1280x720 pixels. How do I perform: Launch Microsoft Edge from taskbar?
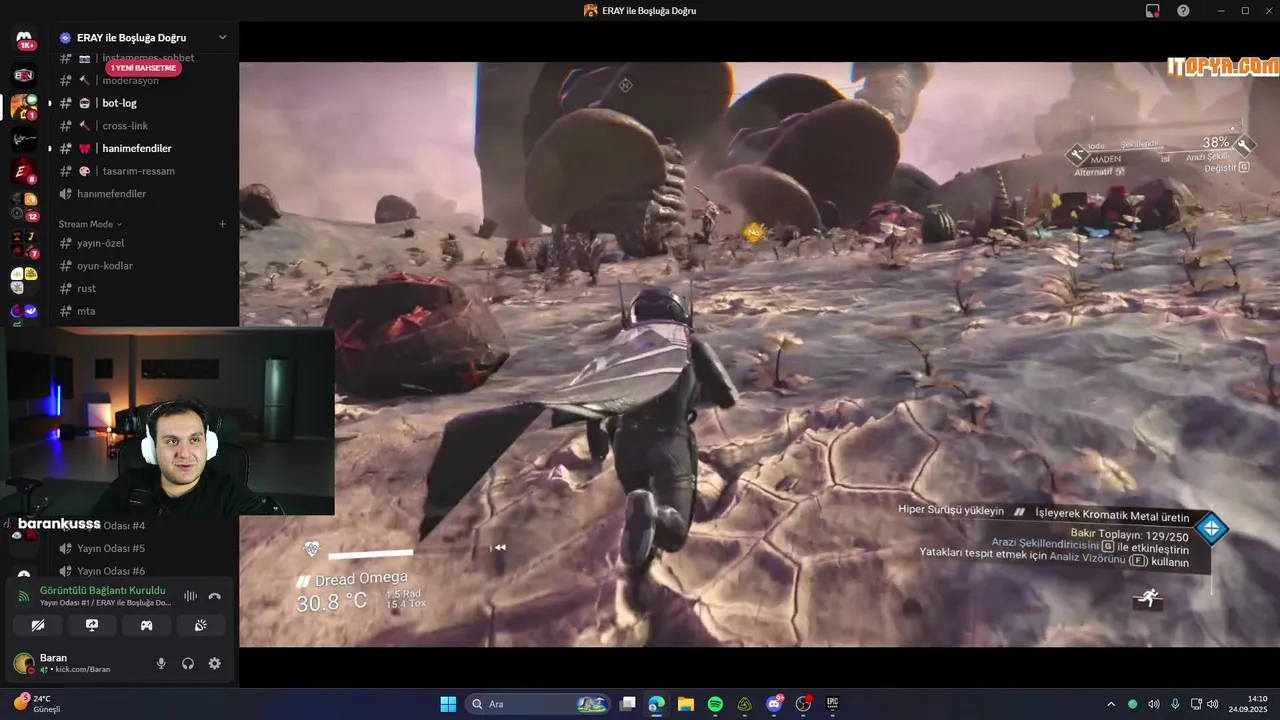click(x=657, y=704)
